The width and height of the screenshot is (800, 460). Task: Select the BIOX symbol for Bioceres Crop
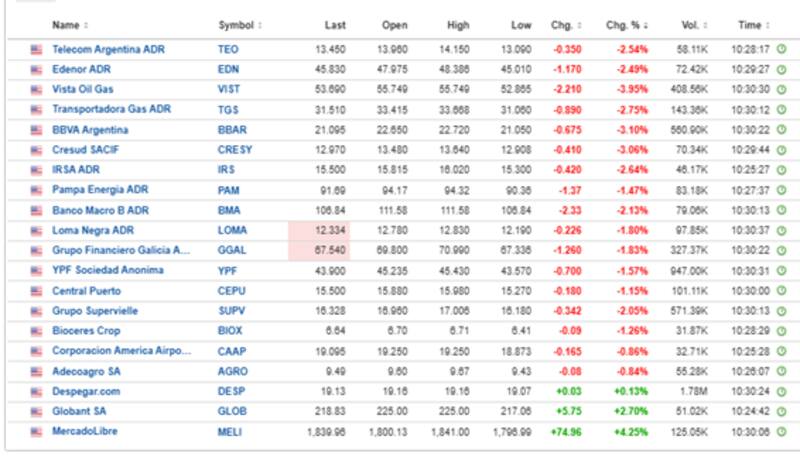click(229, 331)
